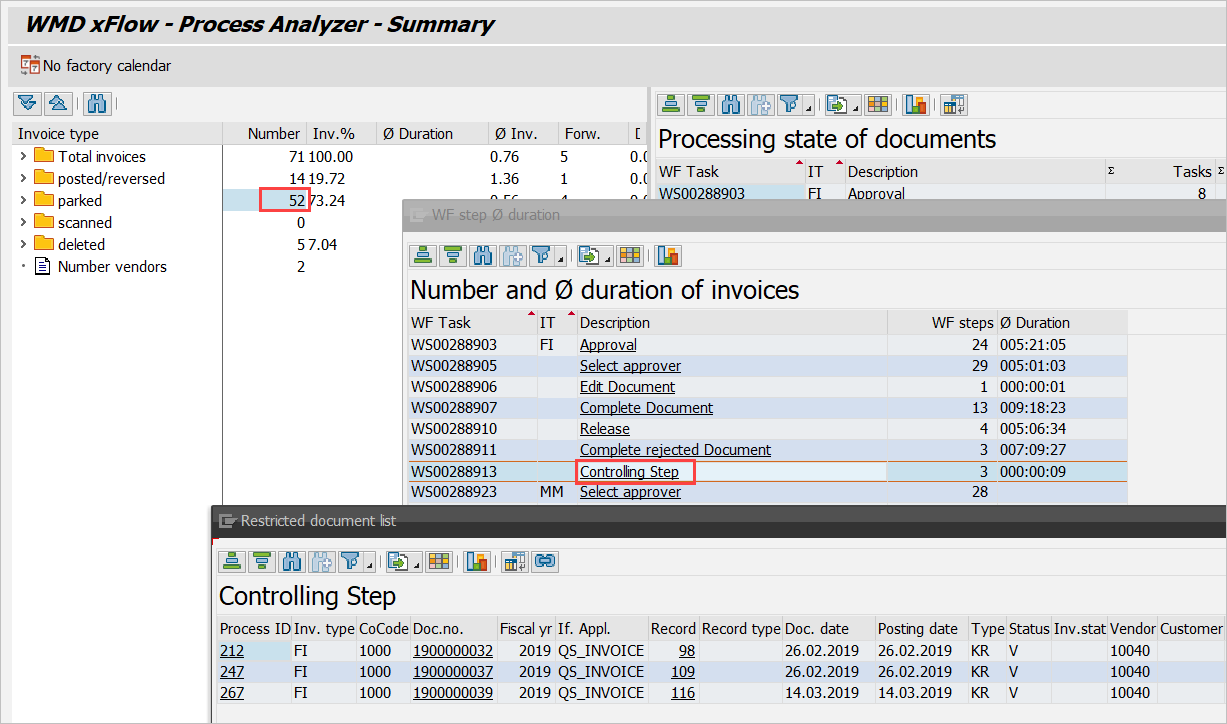
Task: Expand the posted/reversed folder node
Action: pos(23,178)
